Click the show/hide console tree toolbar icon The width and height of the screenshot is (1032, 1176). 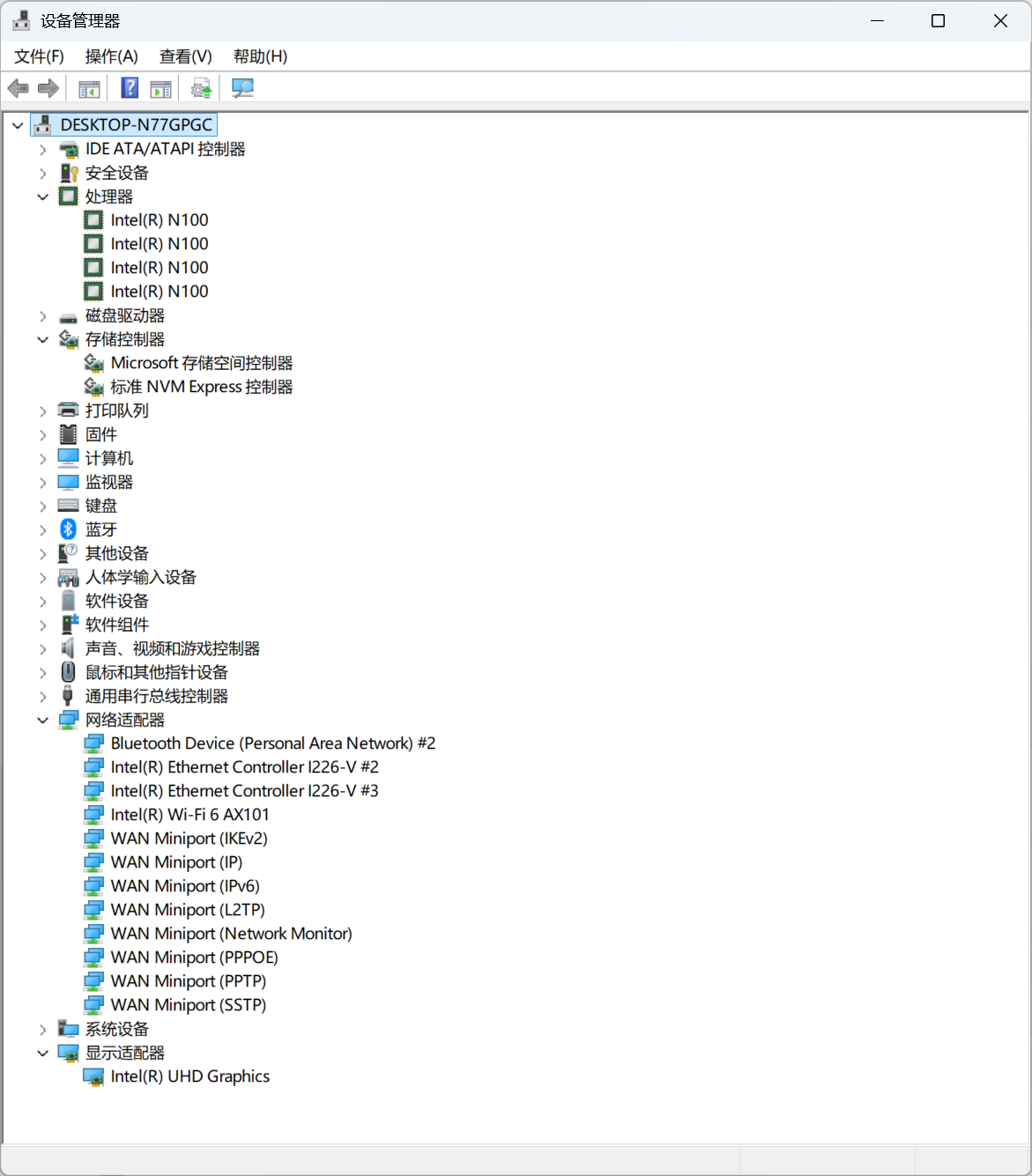pos(89,88)
